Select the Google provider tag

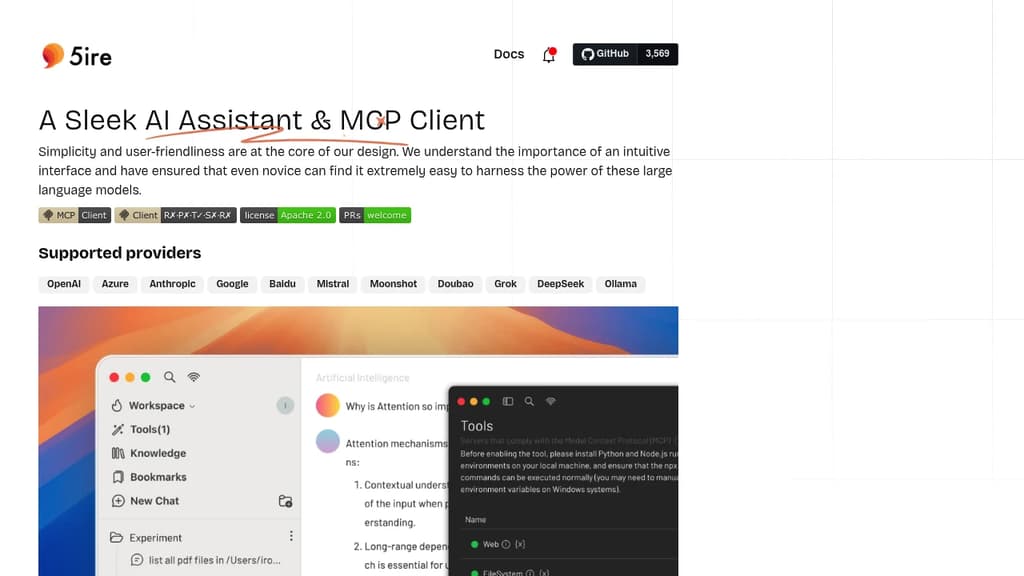click(x=232, y=284)
